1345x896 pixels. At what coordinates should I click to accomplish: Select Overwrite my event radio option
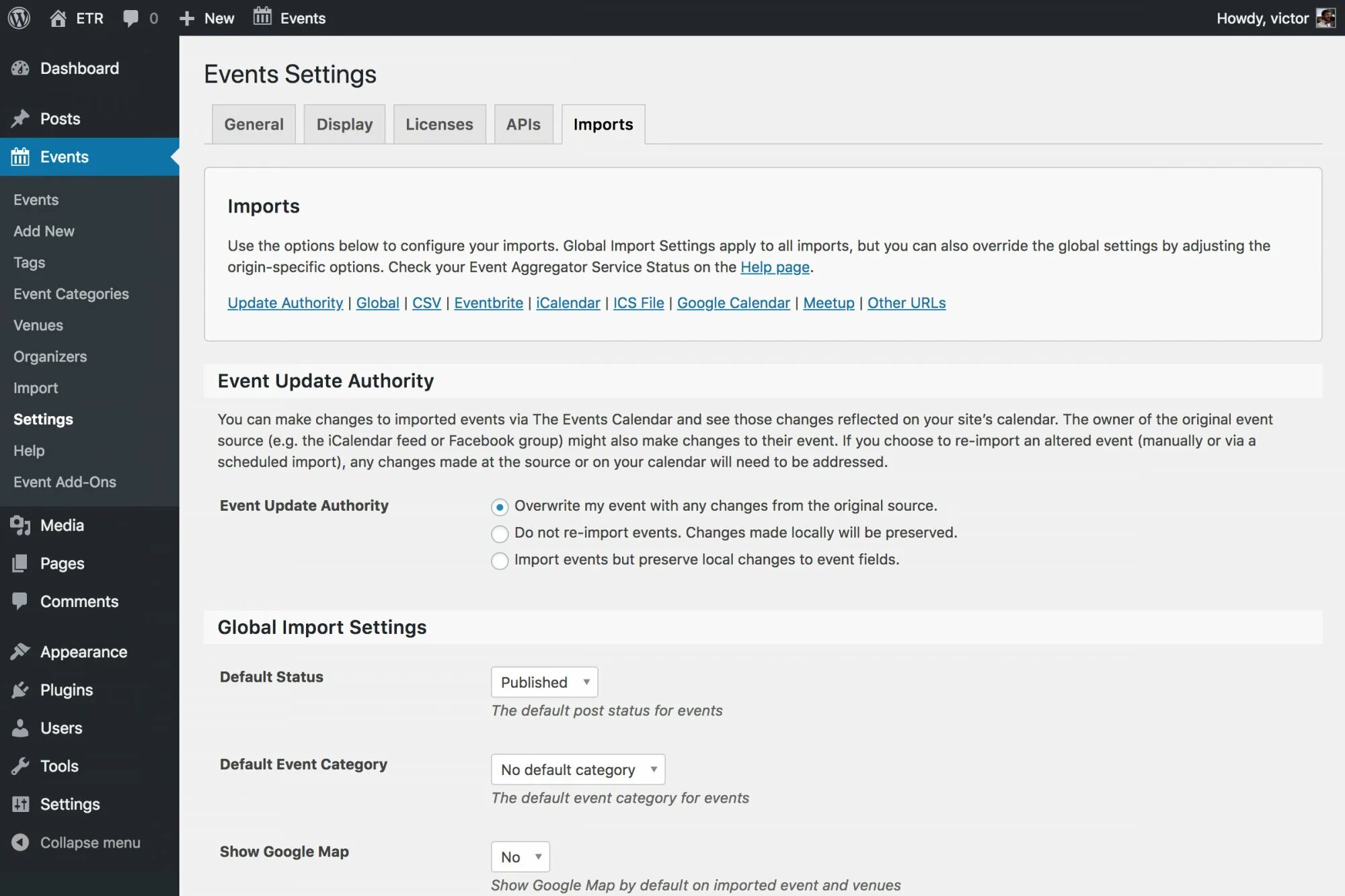click(x=500, y=507)
